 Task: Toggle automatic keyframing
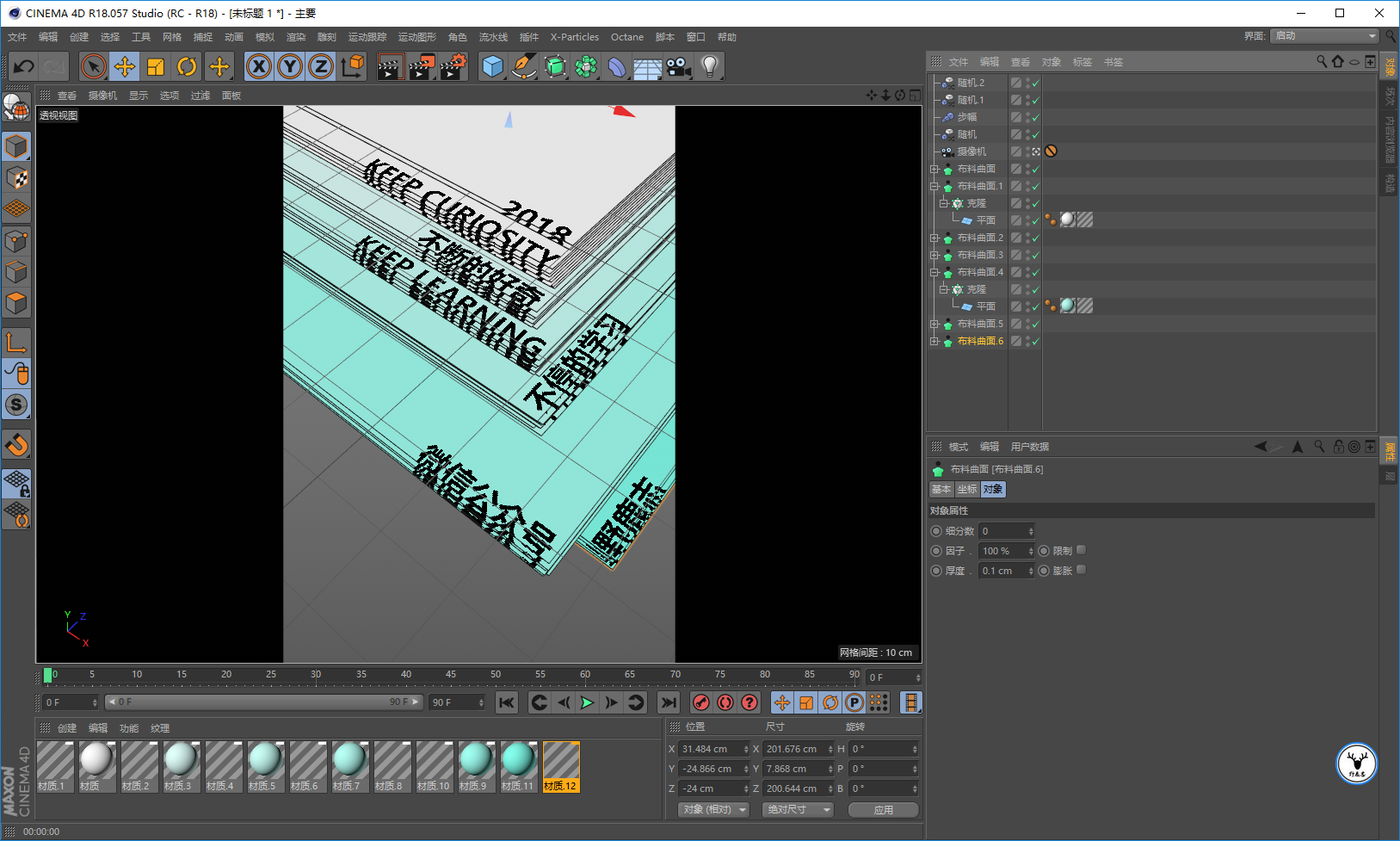click(725, 702)
